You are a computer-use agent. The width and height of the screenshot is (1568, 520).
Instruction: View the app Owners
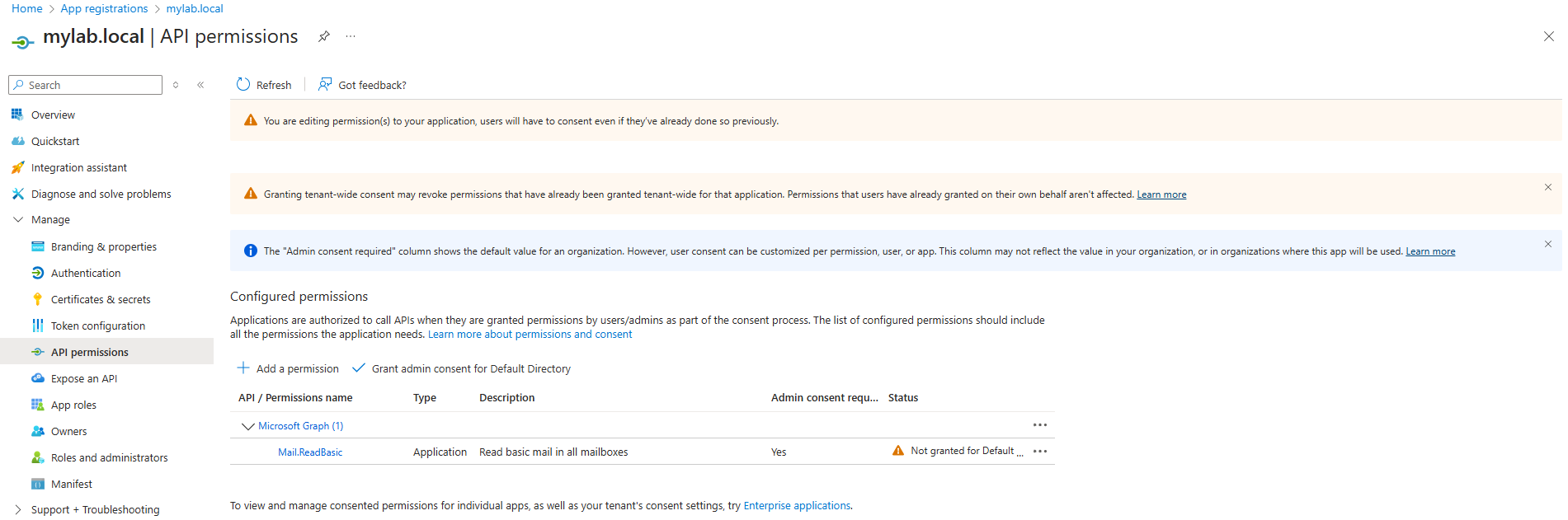68,430
